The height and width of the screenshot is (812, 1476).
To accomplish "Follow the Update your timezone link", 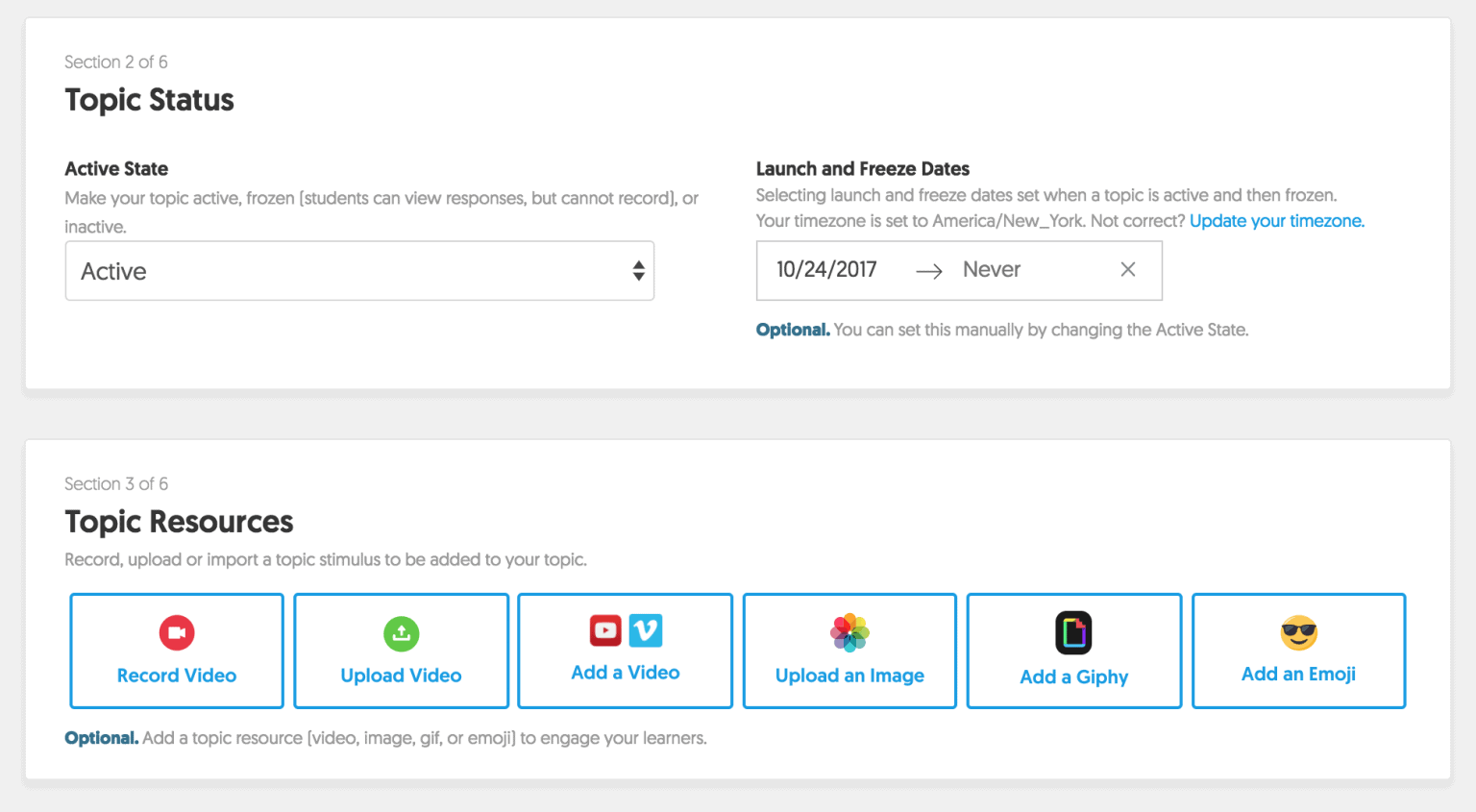I will pyautogui.click(x=1276, y=221).
